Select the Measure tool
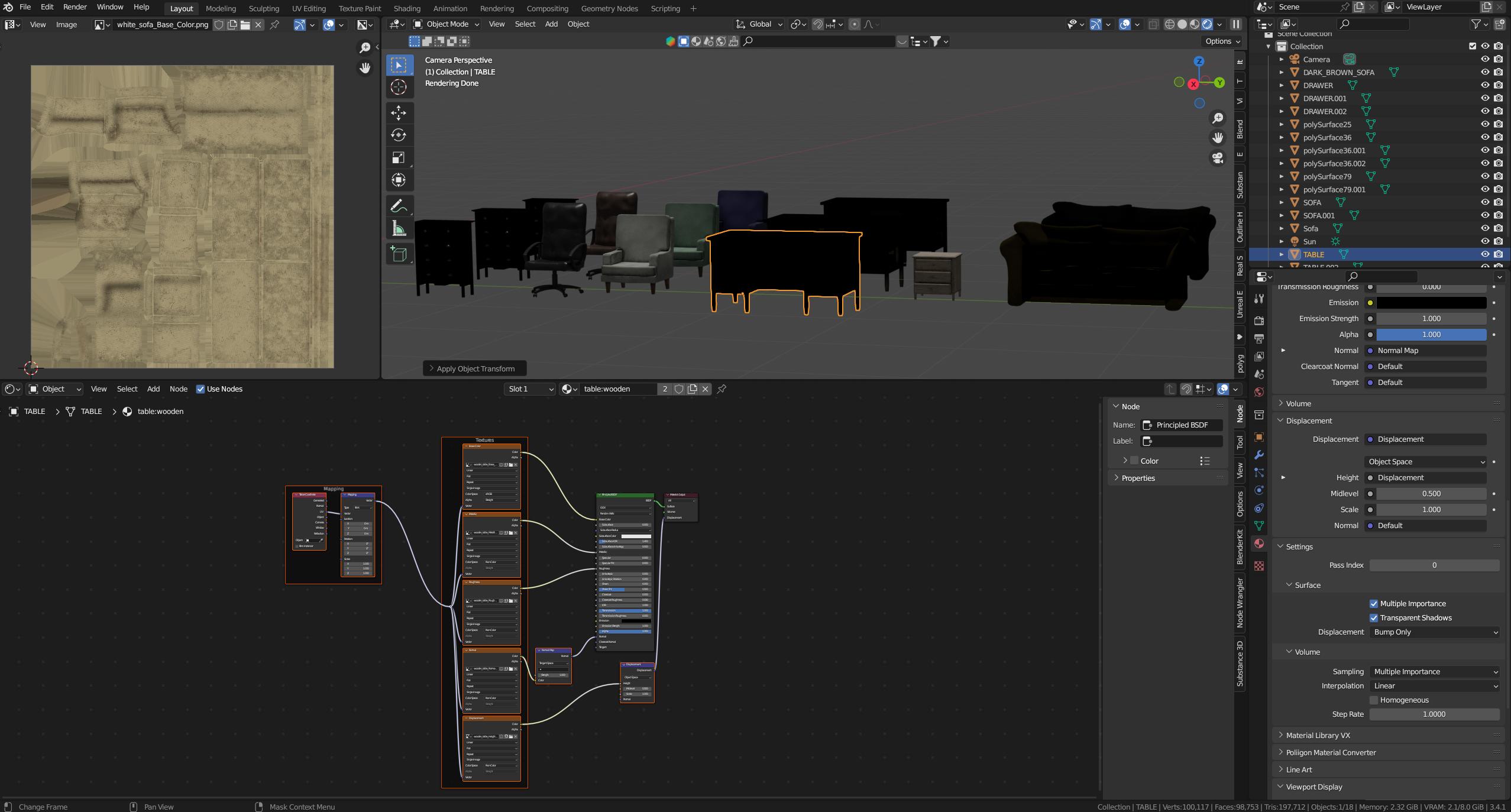 coord(399,228)
